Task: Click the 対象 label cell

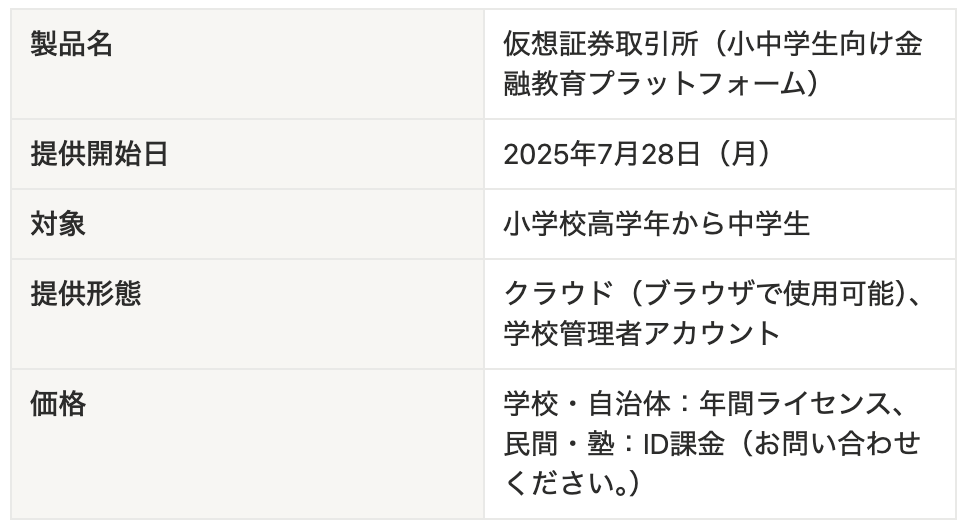Action: (58, 224)
